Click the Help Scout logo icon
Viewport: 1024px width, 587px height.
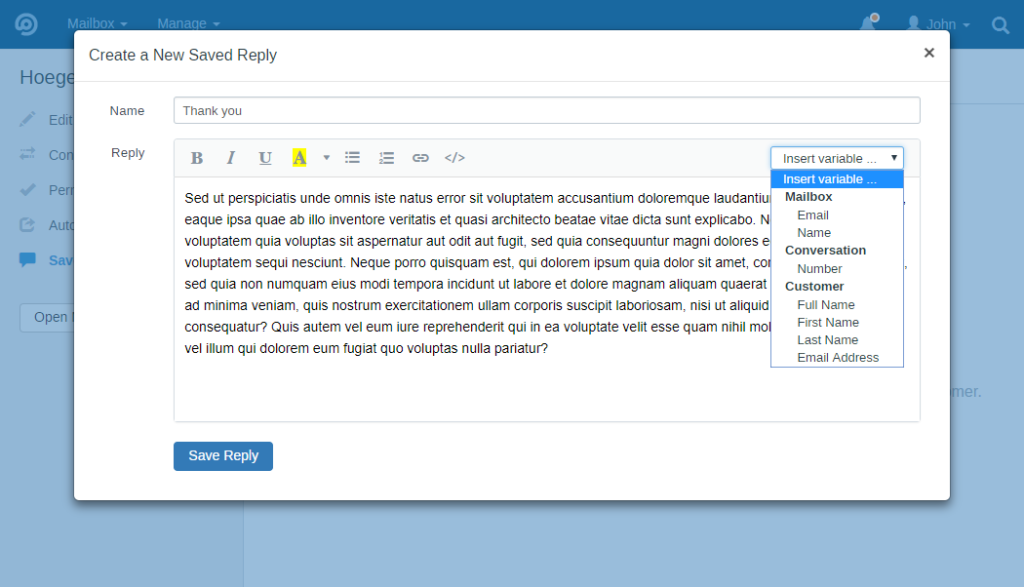pyautogui.click(x=25, y=24)
